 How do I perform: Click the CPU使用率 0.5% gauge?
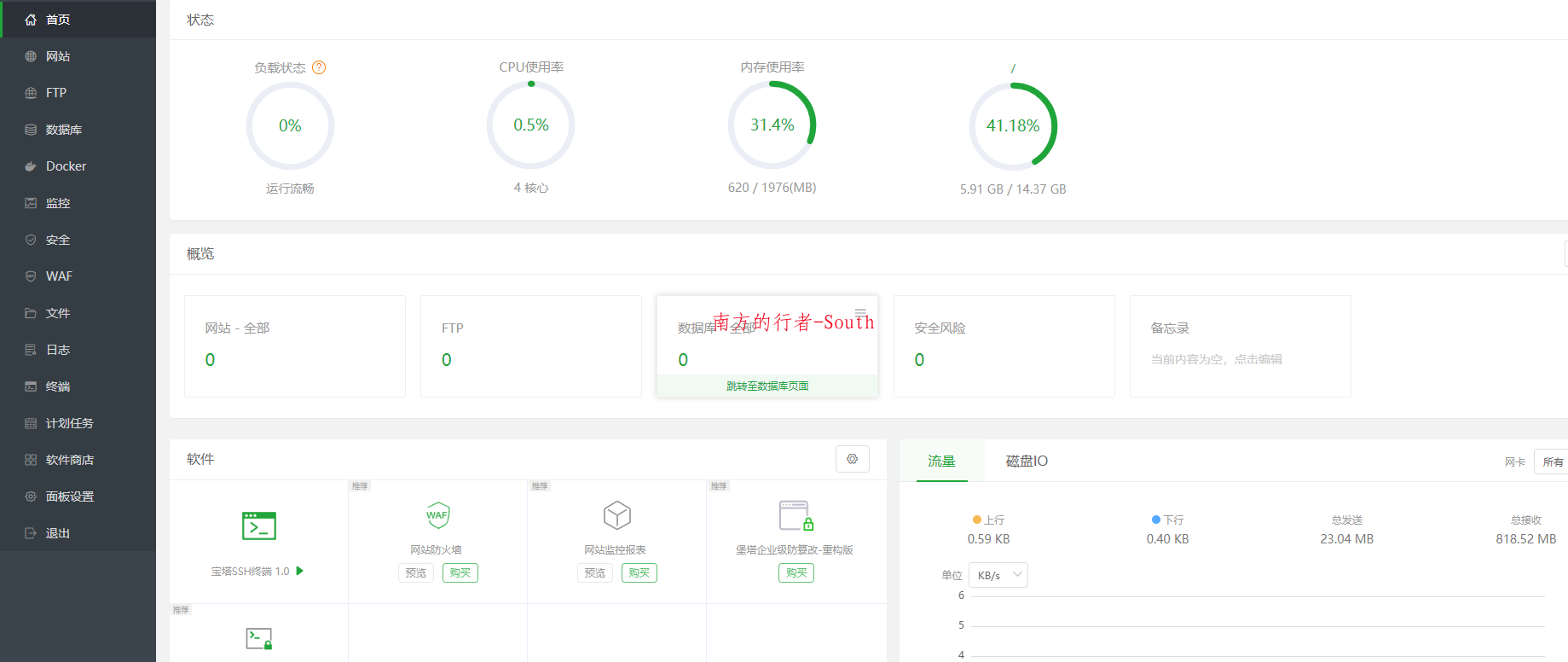[x=531, y=125]
